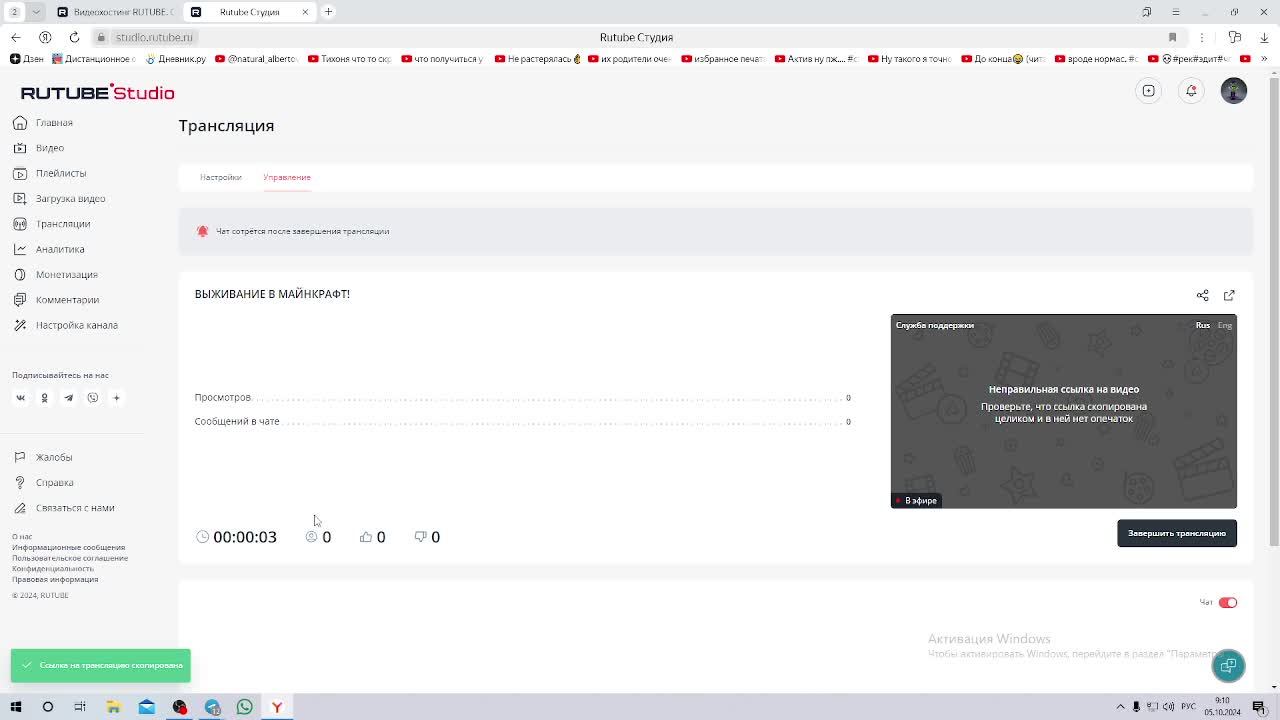Viewport: 1280px width, 720px height.
Task: Open the add video plus icon in header
Action: click(1149, 91)
